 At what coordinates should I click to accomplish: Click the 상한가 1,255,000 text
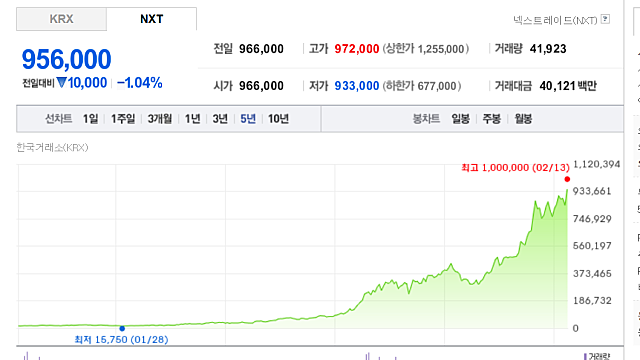point(426,49)
